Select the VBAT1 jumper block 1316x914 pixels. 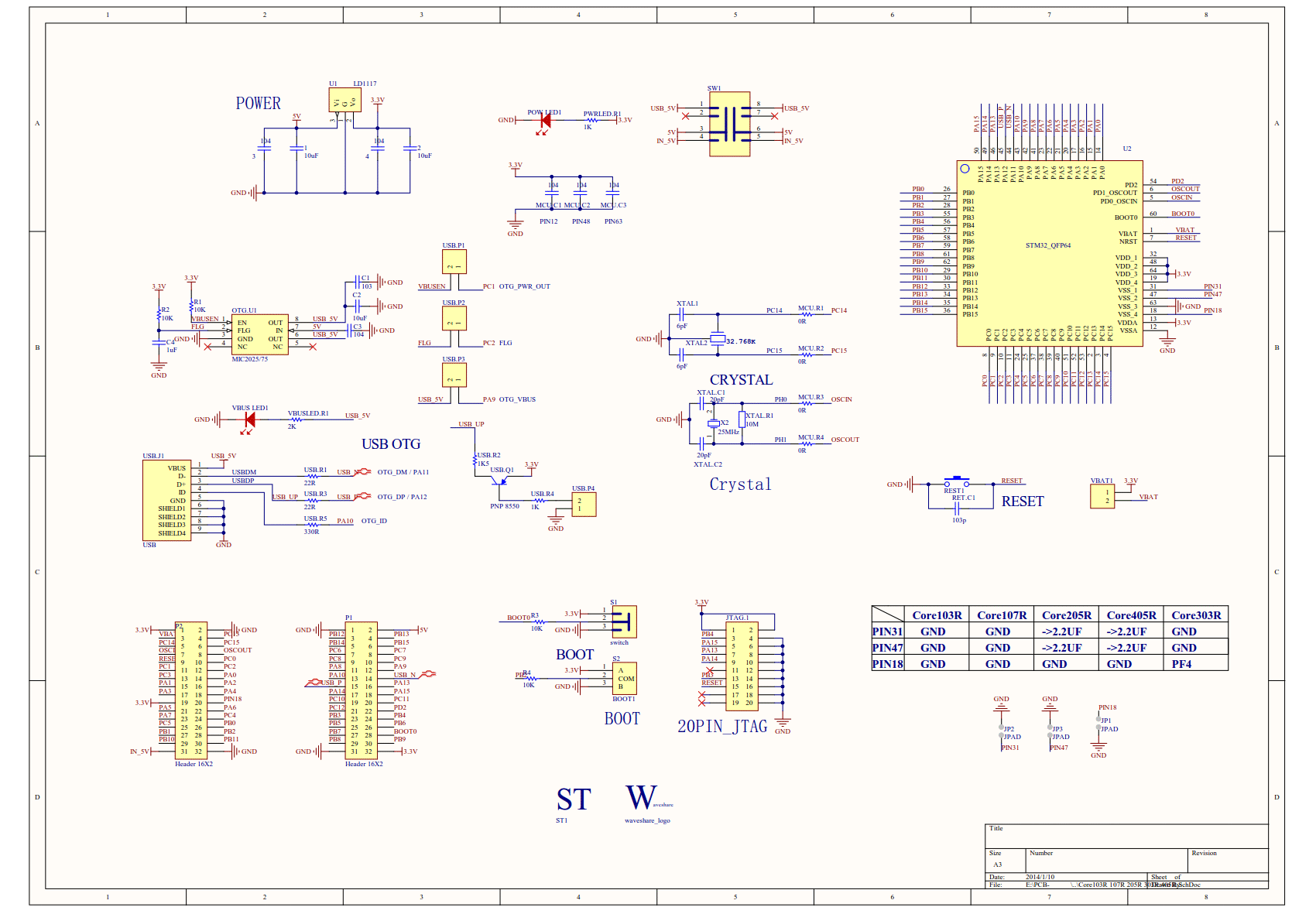tap(1102, 497)
